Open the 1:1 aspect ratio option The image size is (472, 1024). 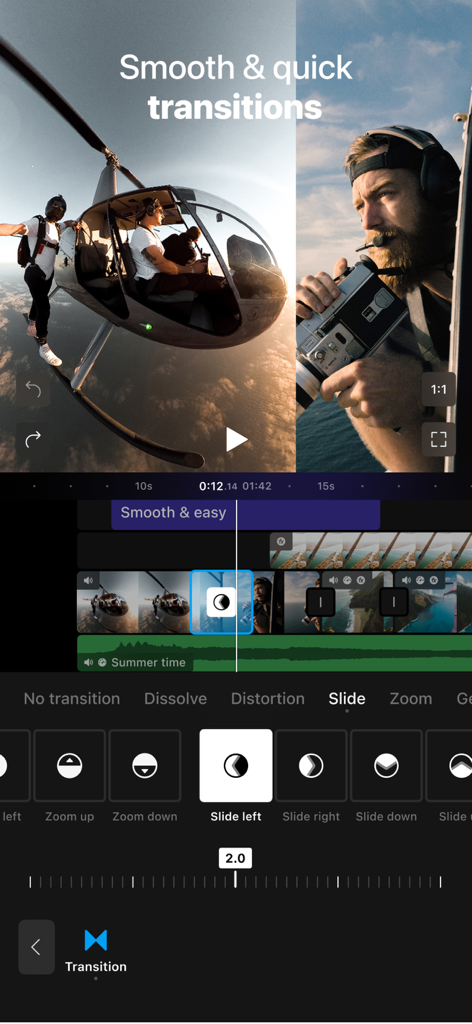438,390
